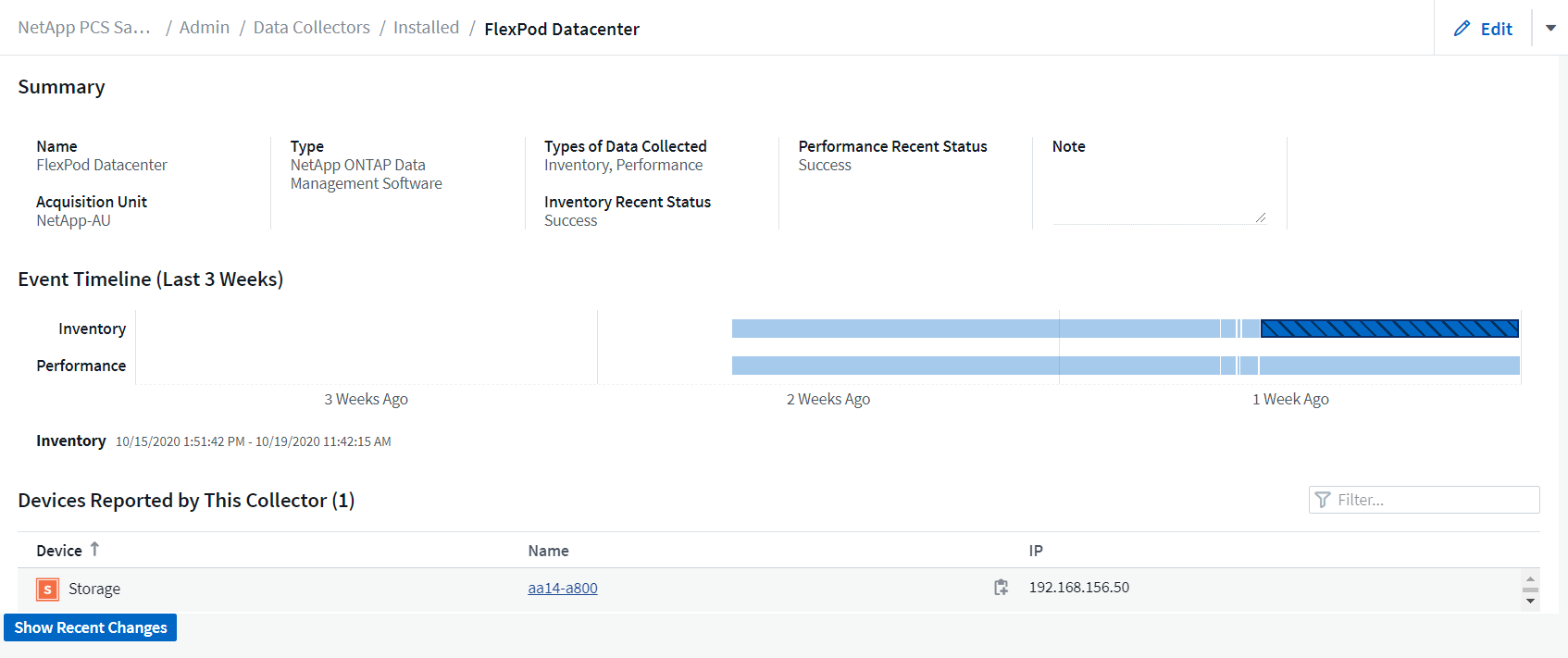Viewport: 1568px width, 658px height.
Task: Click the clipboard icon beside aa14-a800
Action: tap(1001, 588)
